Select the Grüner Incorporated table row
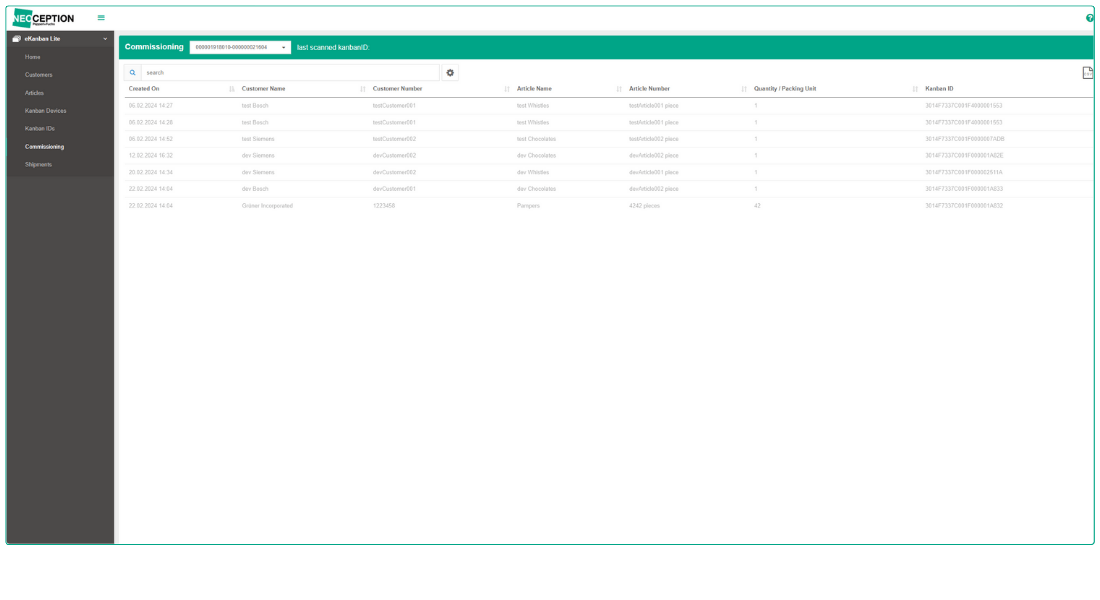Image resolution: width=1100 pixels, height=600 pixels. tap(608, 206)
